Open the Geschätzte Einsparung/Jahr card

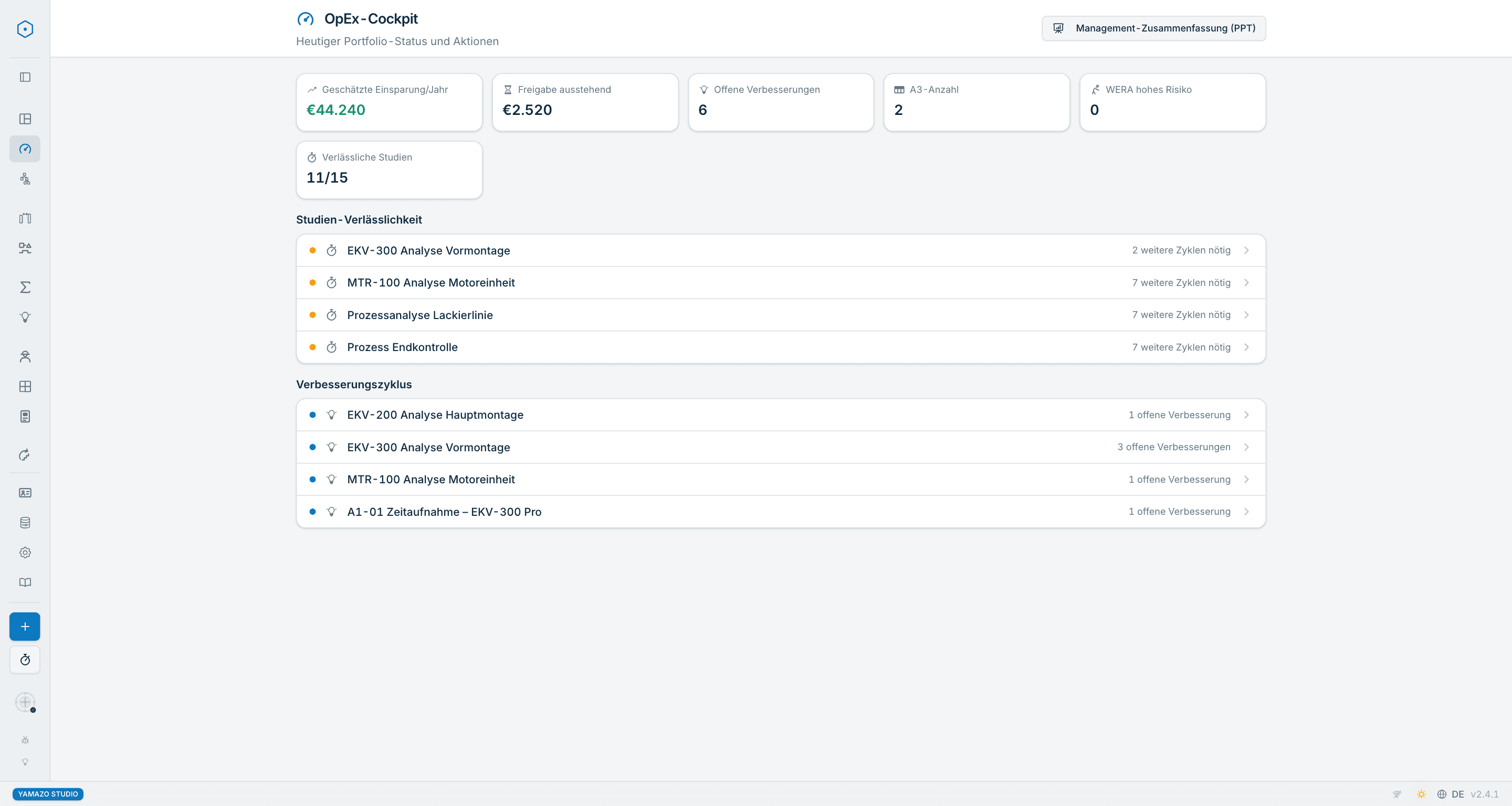click(x=389, y=102)
